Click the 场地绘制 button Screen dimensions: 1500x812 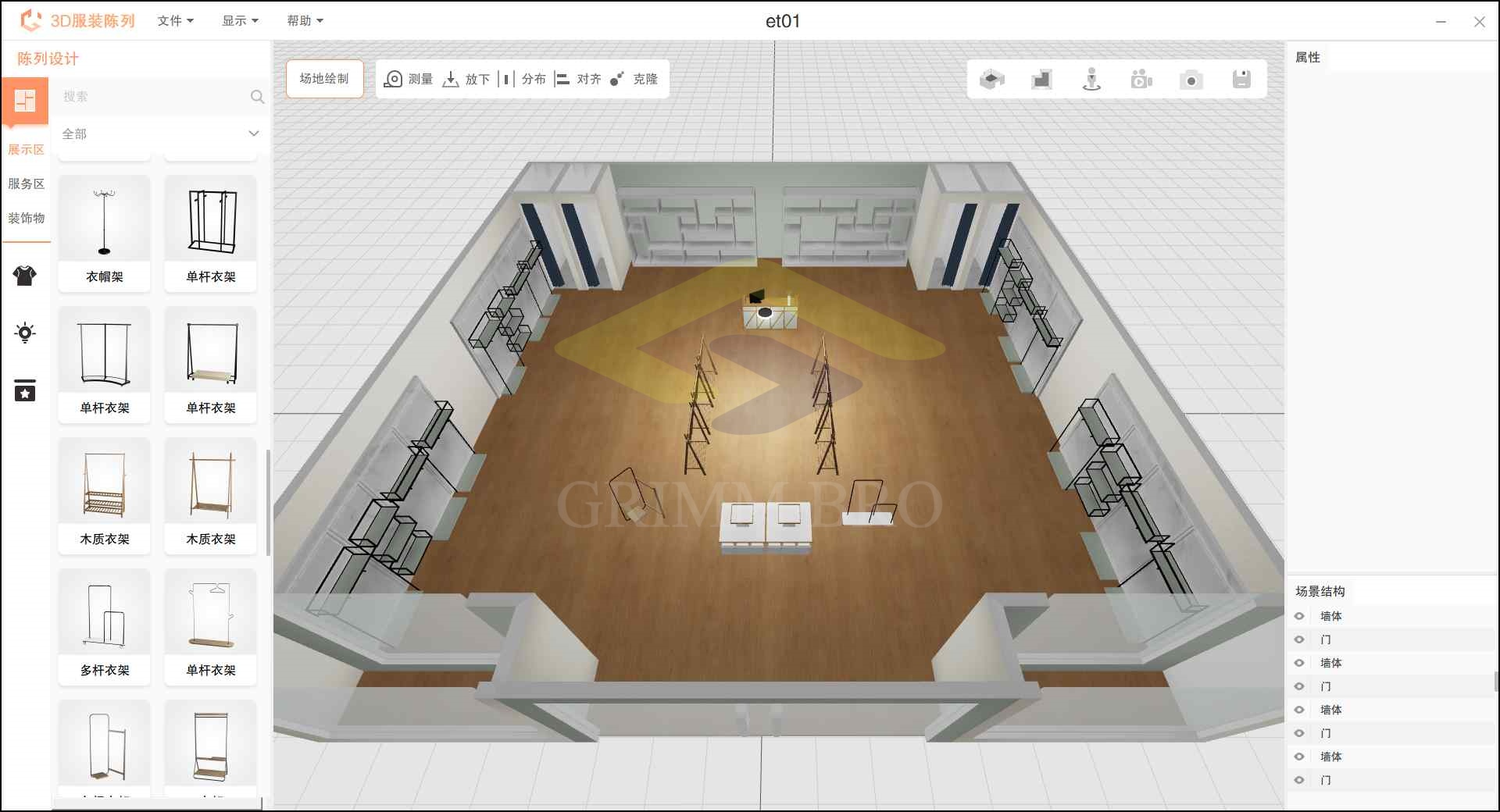(324, 79)
